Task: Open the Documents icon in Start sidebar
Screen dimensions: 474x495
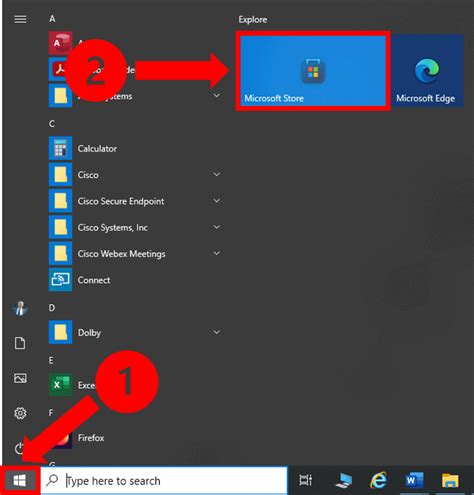Action: tap(20, 343)
